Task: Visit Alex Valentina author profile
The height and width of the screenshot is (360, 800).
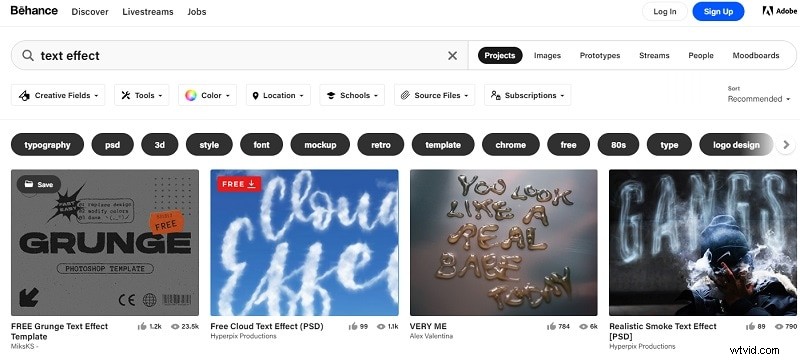Action: (x=431, y=336)
